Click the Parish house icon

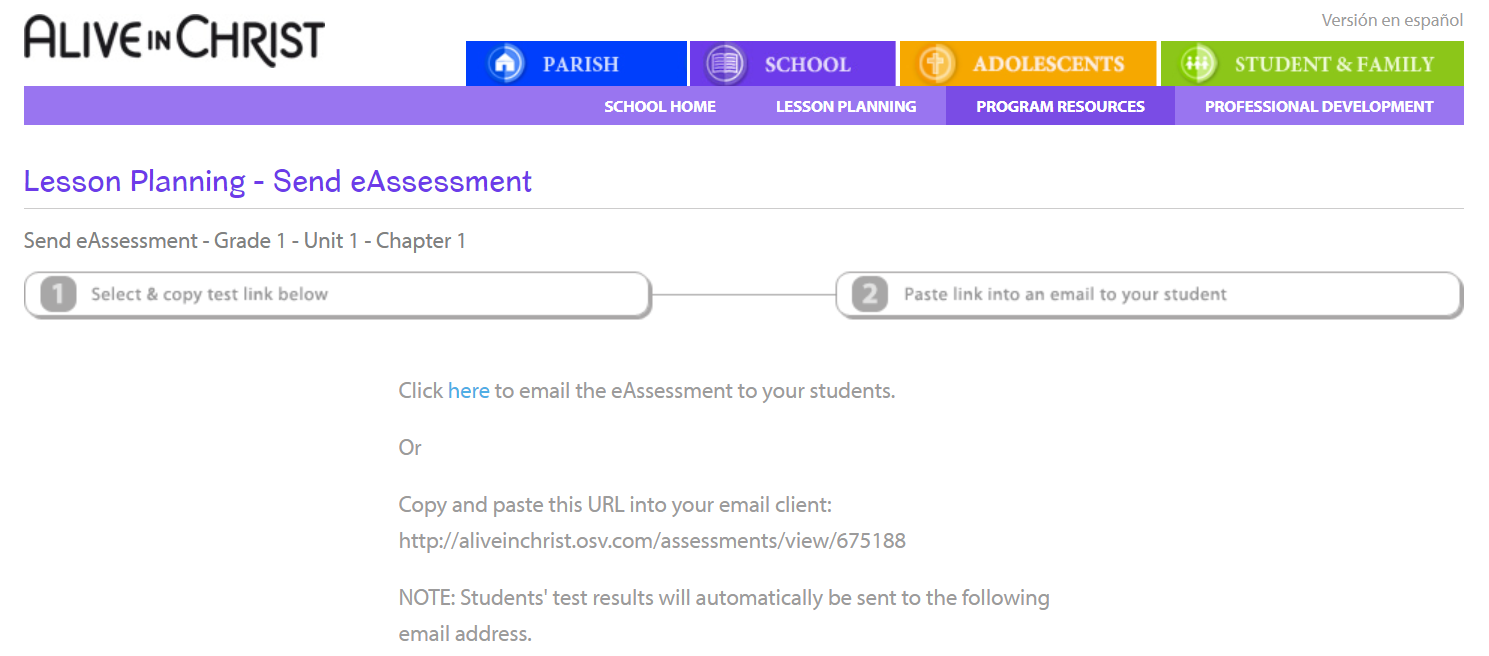pos(506,64)
